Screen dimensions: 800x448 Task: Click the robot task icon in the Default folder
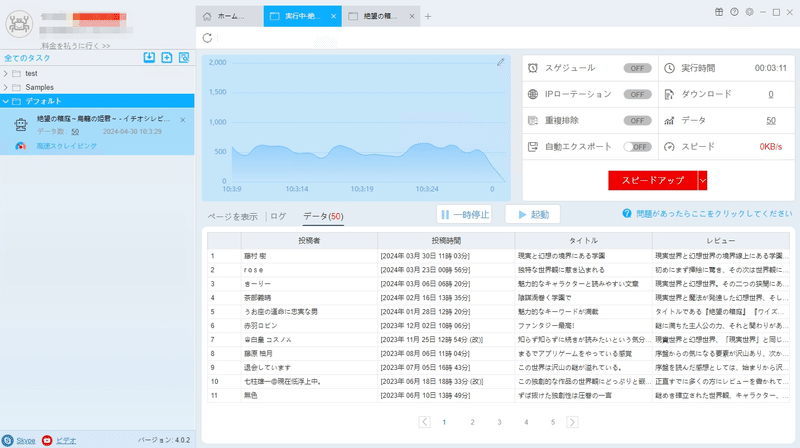tap(21, 124)
